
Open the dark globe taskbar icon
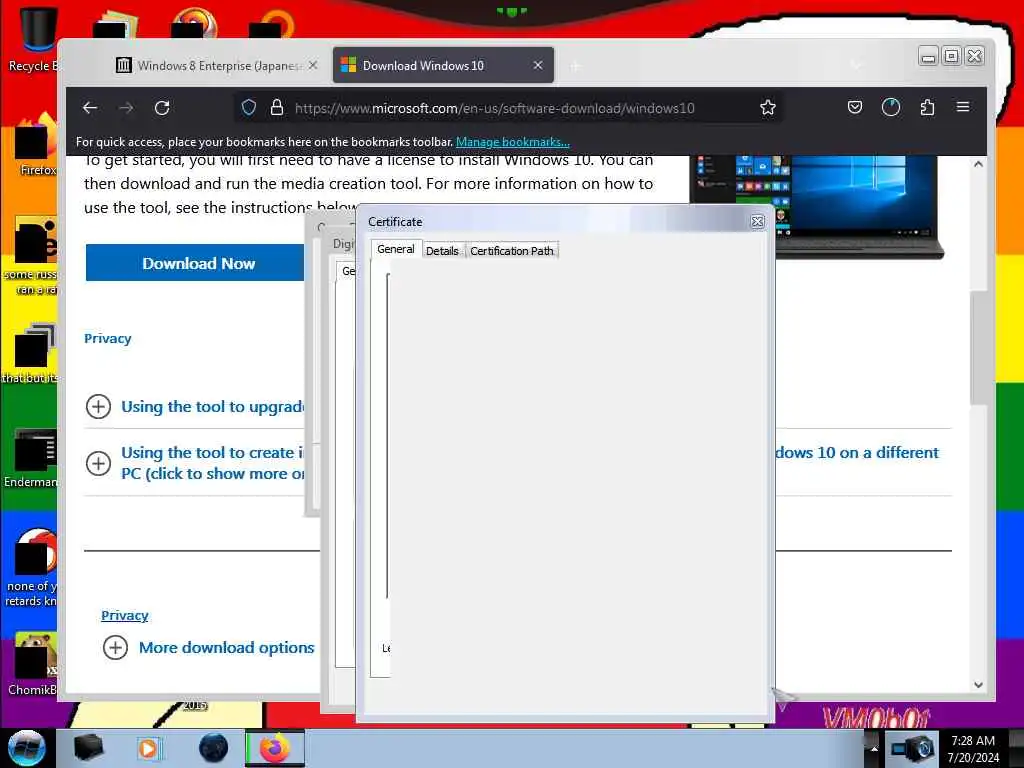click(x=213, y=748)
